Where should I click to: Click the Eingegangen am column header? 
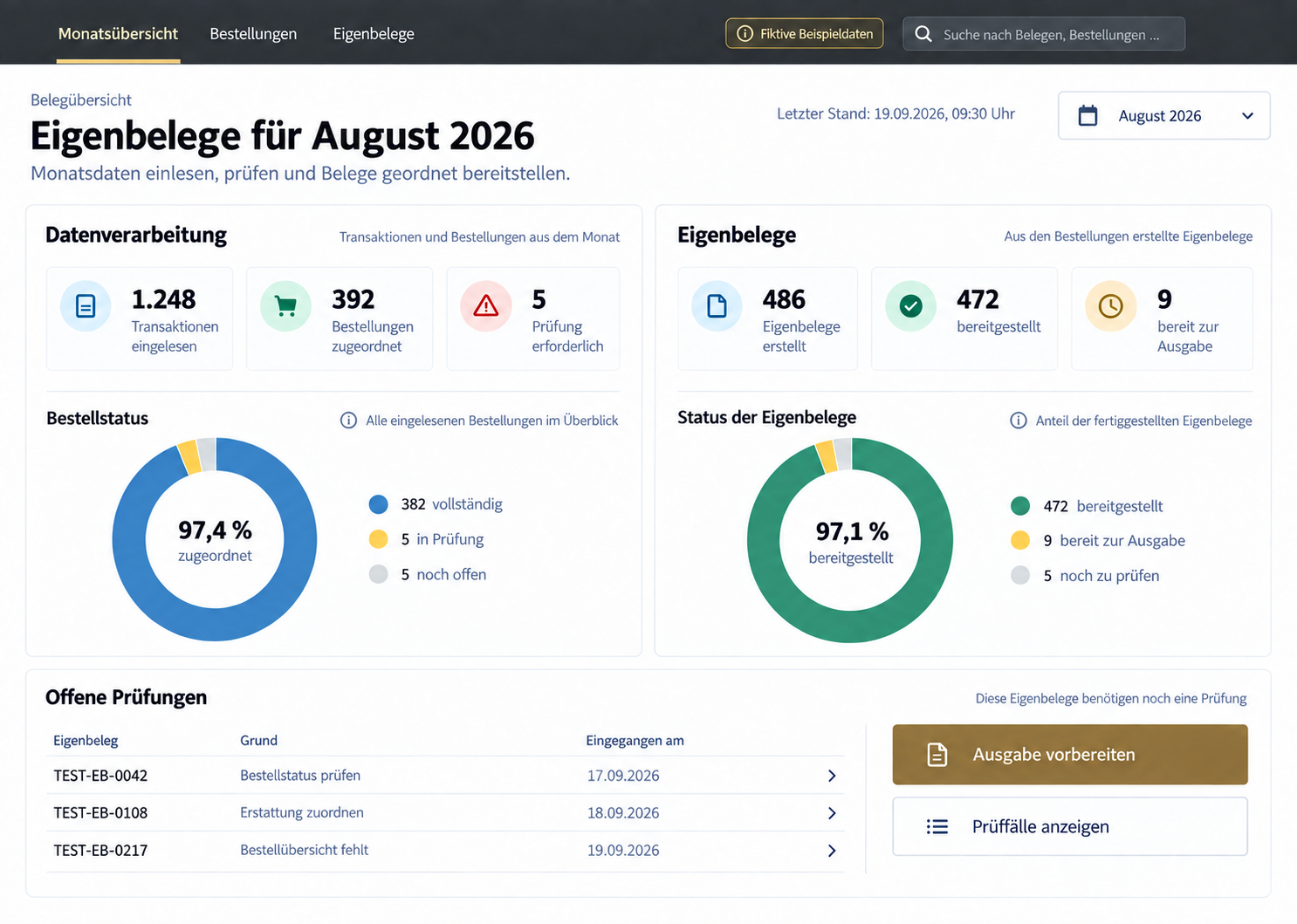tap(635, 741)
